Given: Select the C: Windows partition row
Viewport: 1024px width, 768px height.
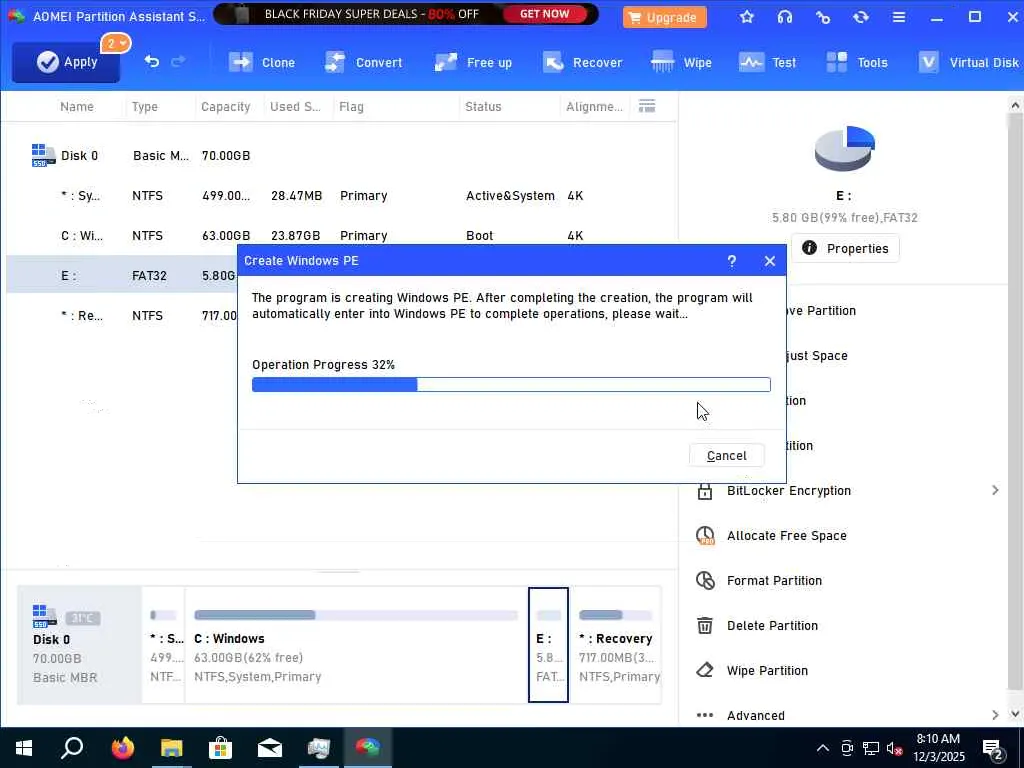Looking at the screenshot, I should point(340,235).
